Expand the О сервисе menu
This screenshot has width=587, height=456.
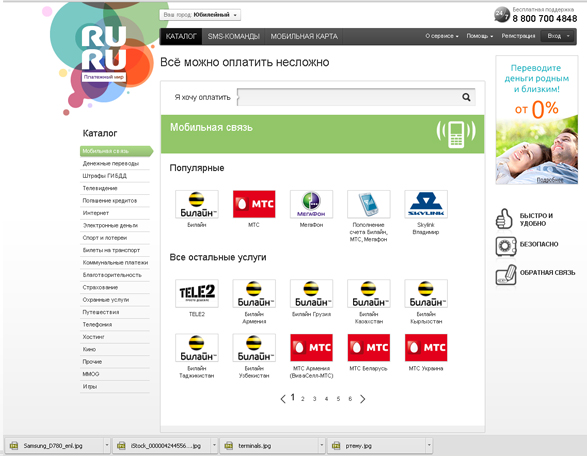coord(441,36)
